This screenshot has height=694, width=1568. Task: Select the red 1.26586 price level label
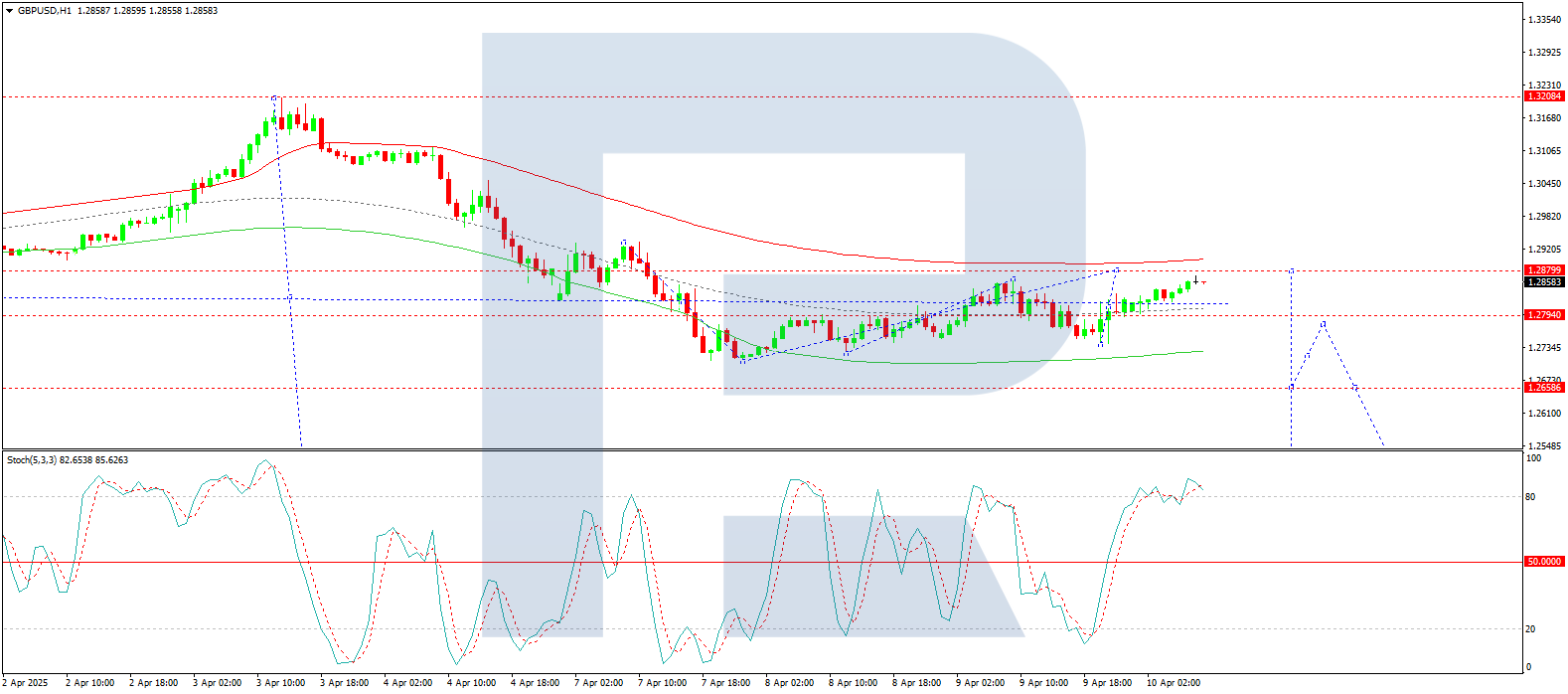coord(1544,388)
